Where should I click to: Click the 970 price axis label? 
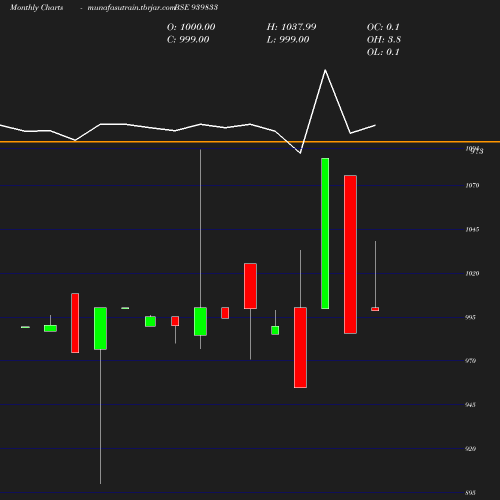tap(470, 361)
